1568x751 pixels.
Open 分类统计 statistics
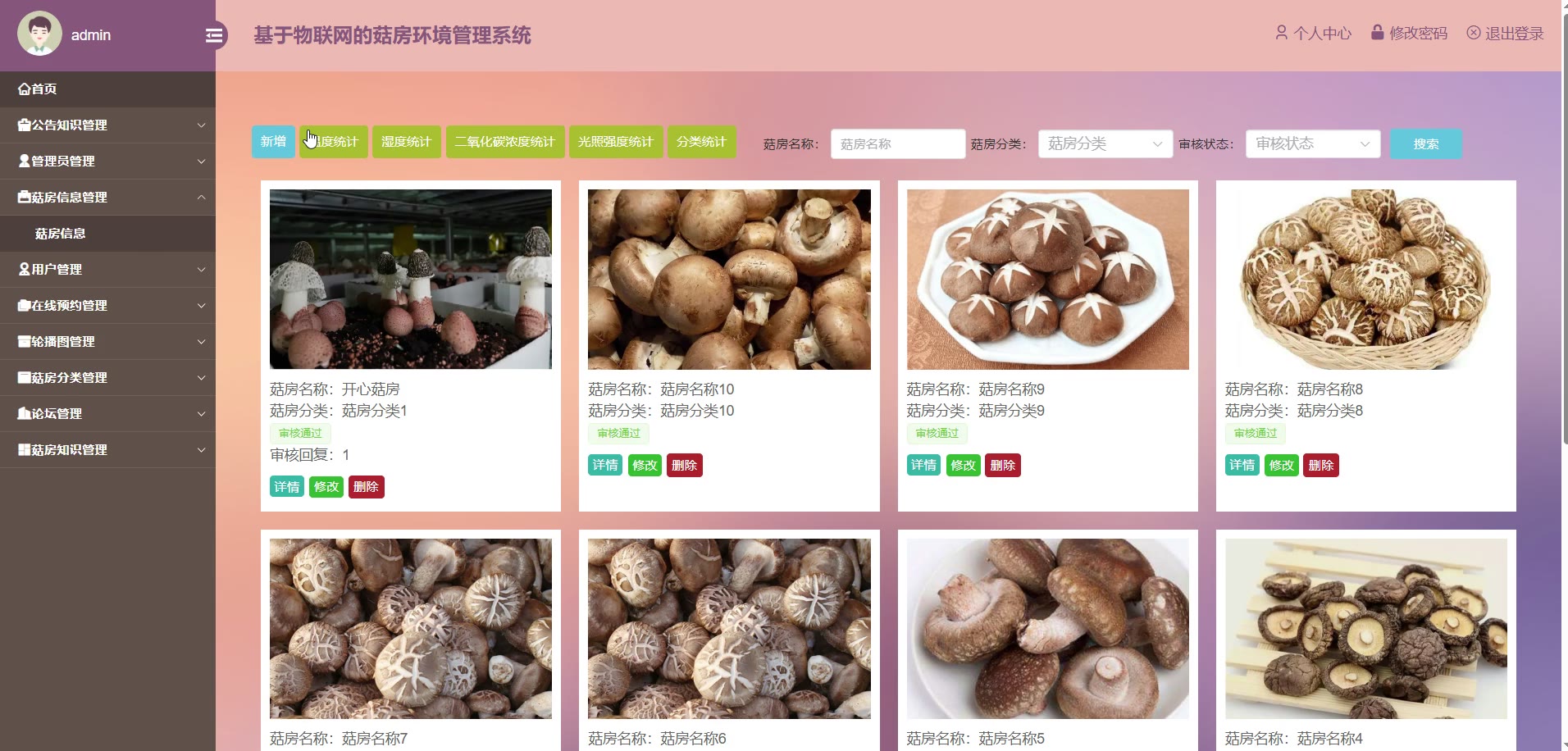tap(702, 142)
